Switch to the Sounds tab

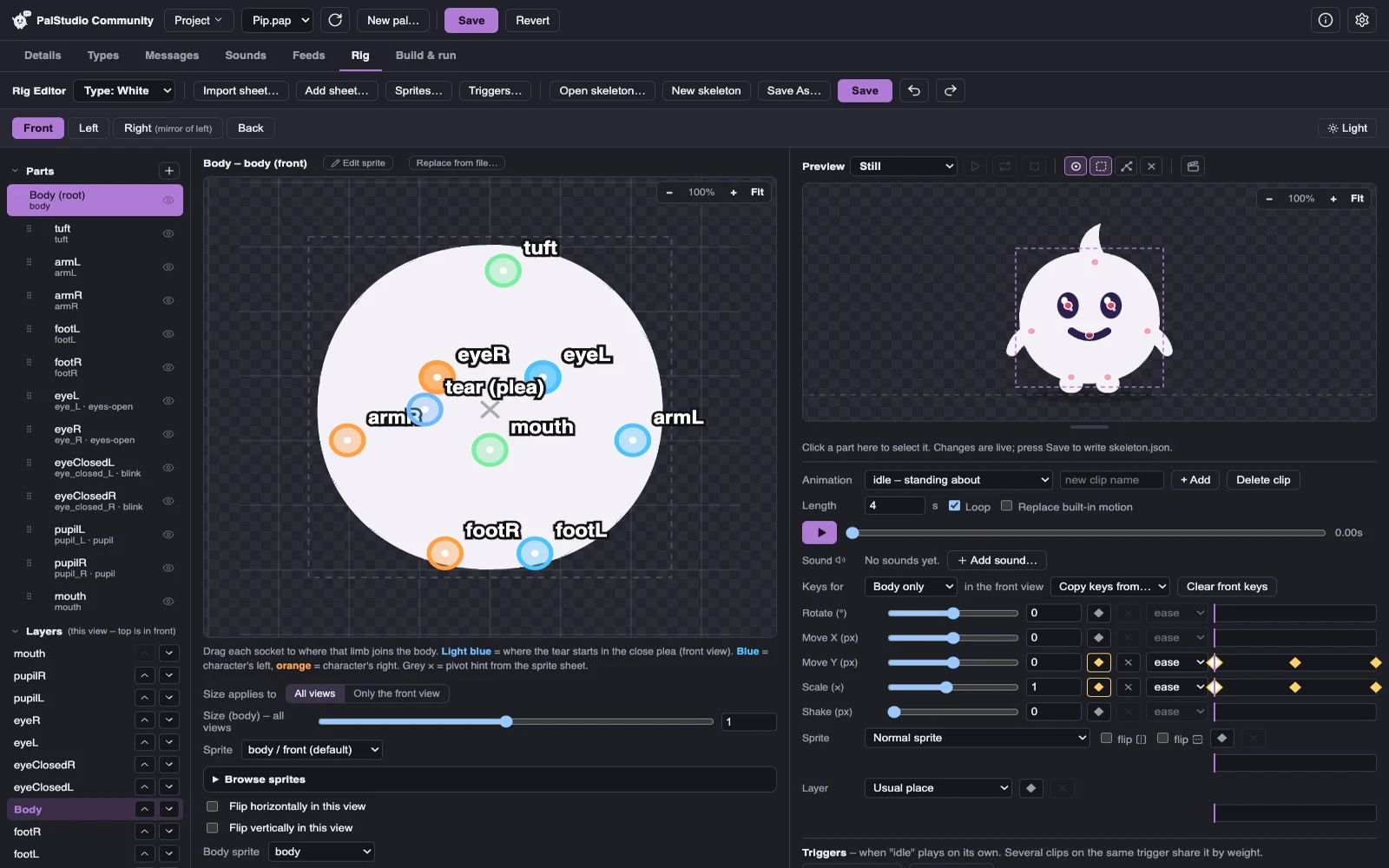point(246,55)
